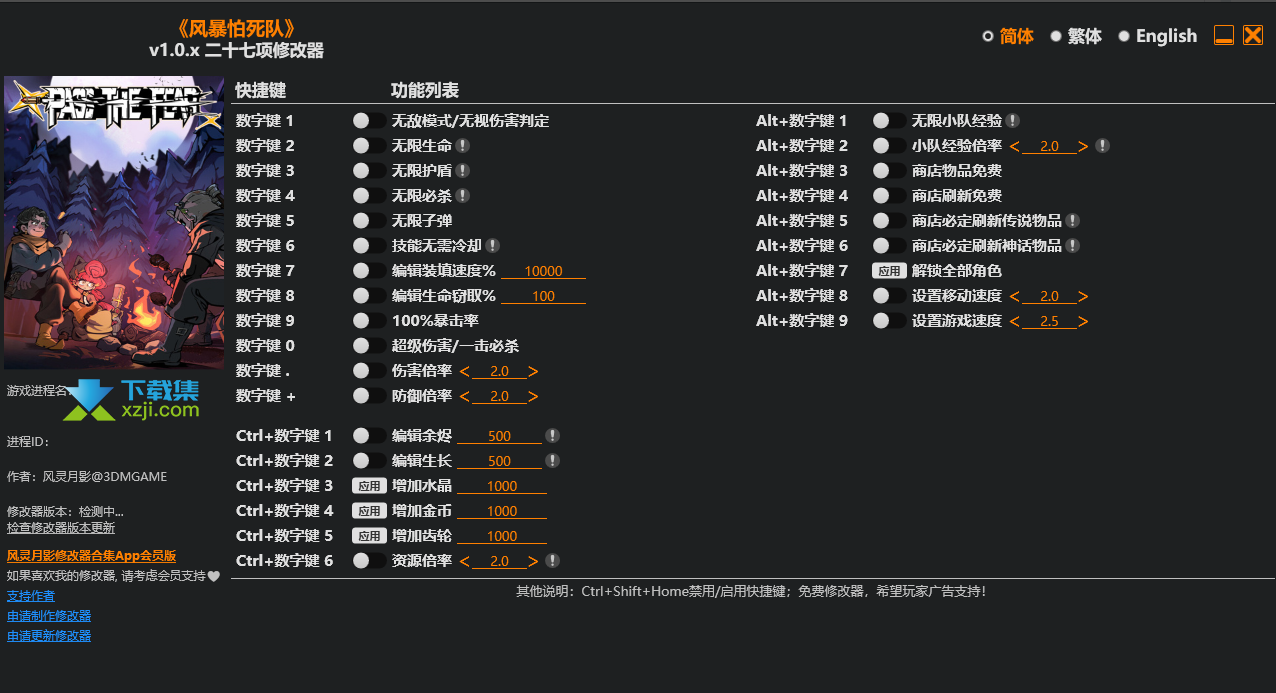1276x693 pixels.
Task: Click info icon next to 编辑生长 value
Action: tap(552, 461)
